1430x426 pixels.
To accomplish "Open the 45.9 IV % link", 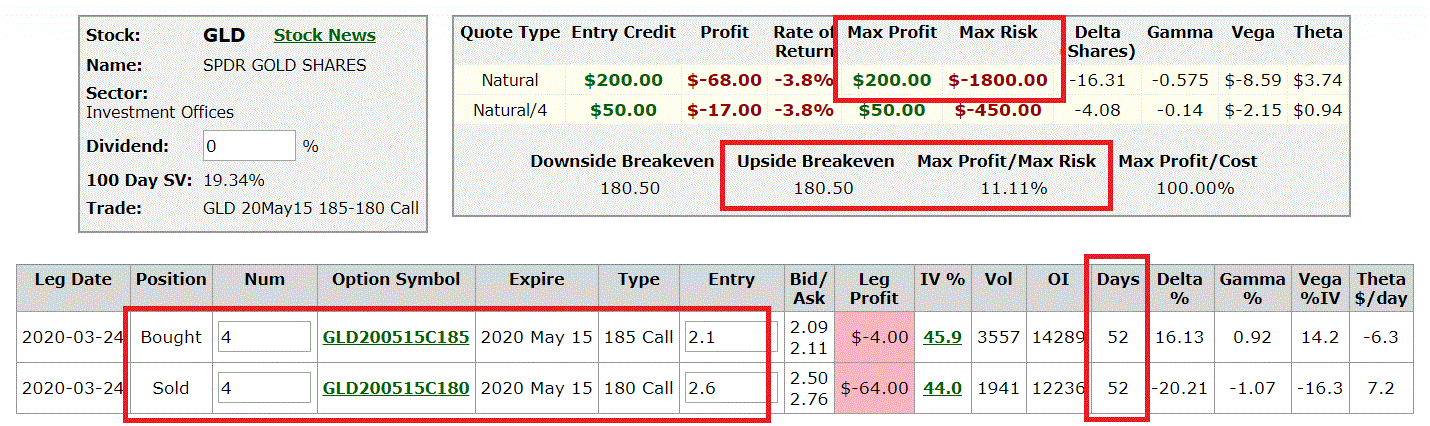I will point(944,337).
